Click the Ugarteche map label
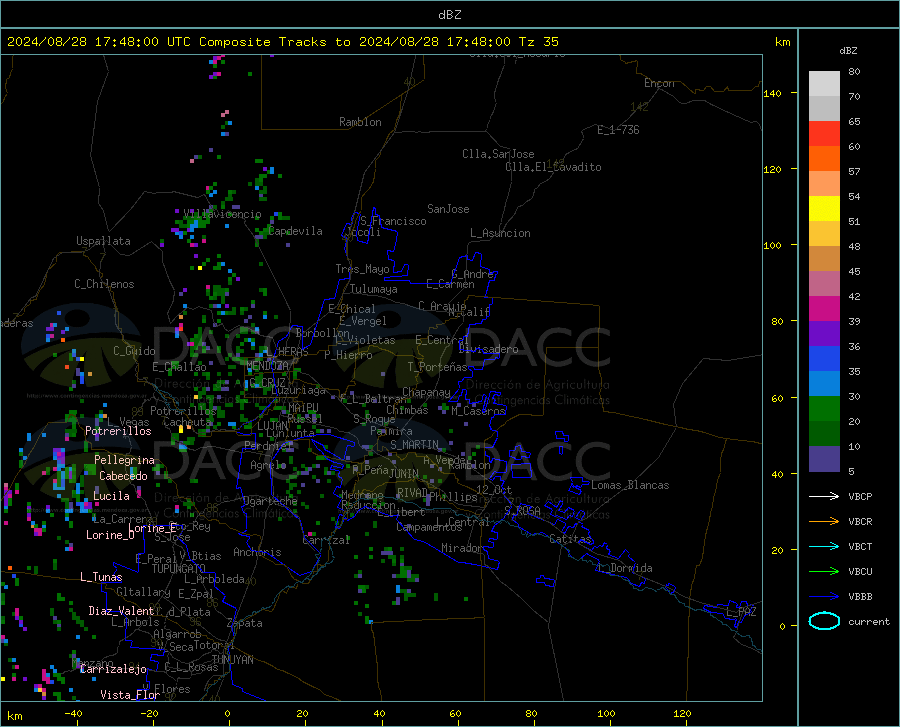The width and height of the screenshot is (900, 727). point(270,501)
